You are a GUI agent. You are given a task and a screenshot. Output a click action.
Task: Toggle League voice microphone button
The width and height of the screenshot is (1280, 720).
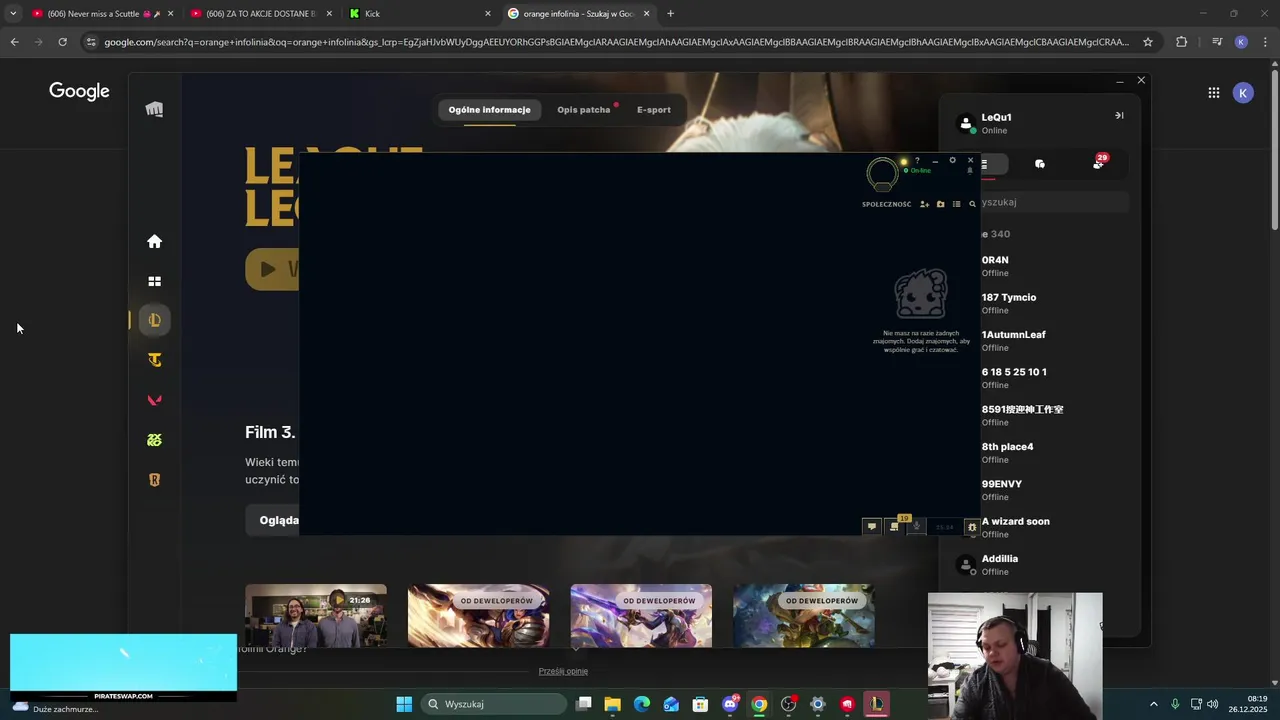tap(916, 526)
